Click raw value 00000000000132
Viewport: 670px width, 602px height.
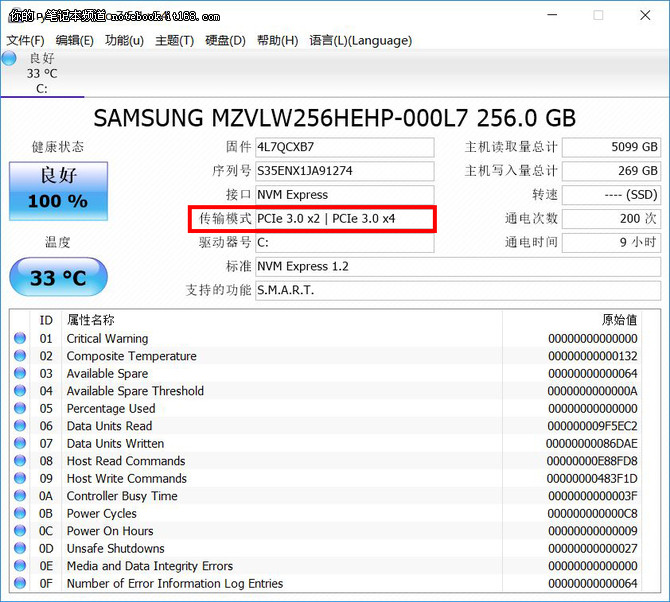593,356
